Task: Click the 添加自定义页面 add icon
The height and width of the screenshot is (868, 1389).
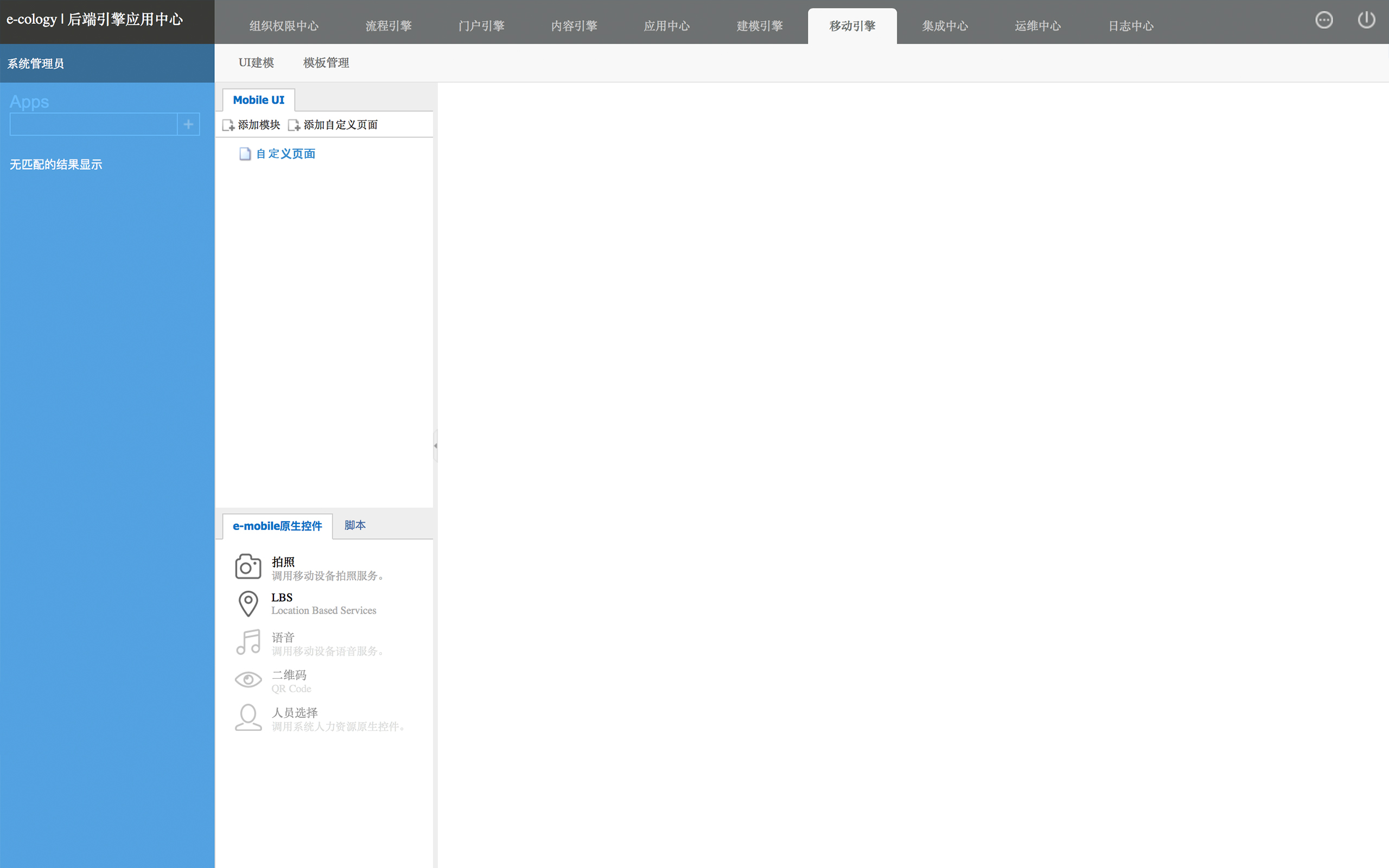Action: tap(294, 125)
